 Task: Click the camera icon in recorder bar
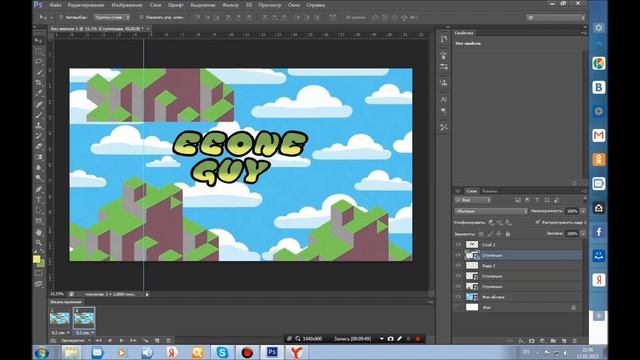coord(391,339)
